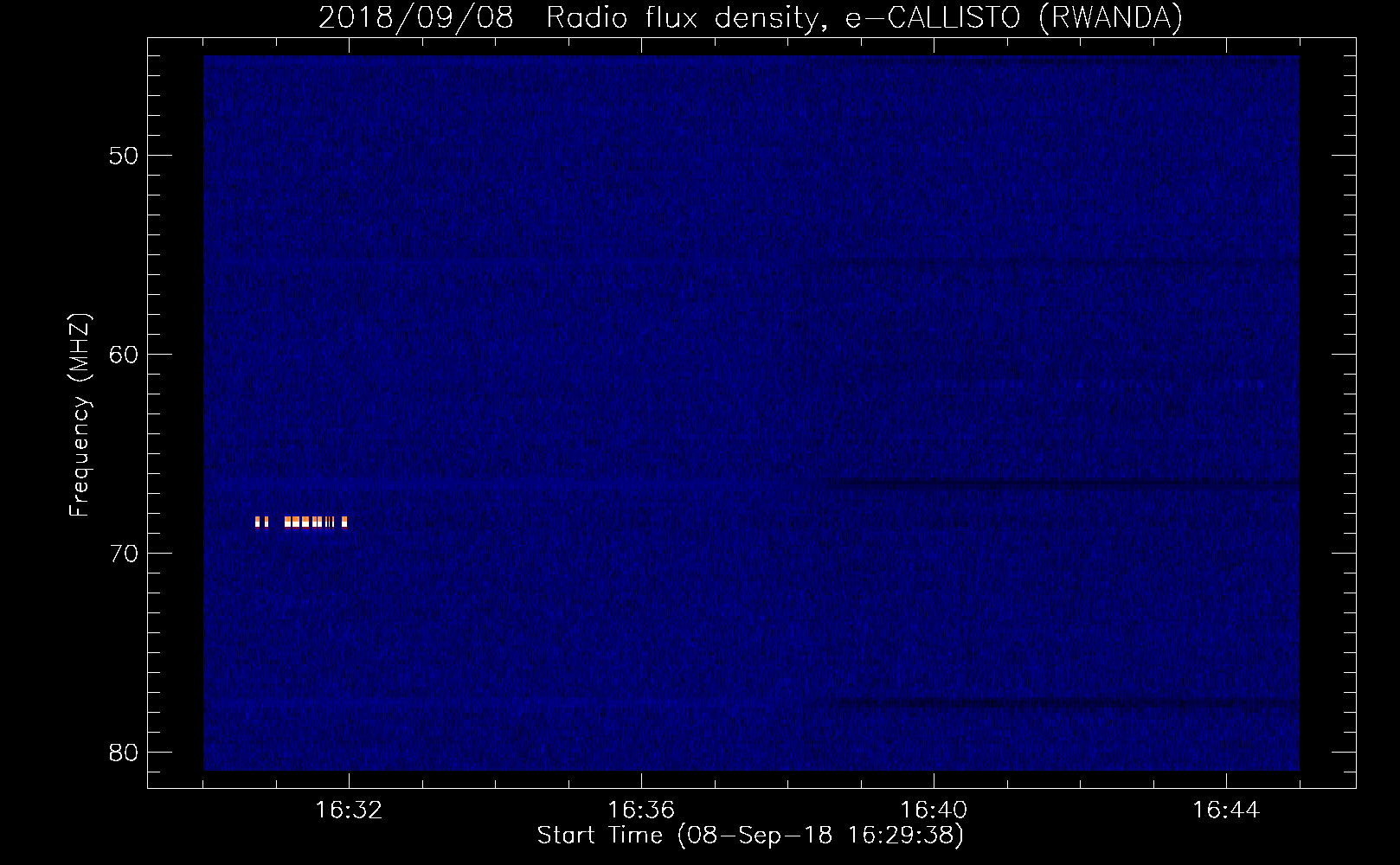Click the Start Time axis label
Screen dimensions: 1400x865
click(750, 836)
